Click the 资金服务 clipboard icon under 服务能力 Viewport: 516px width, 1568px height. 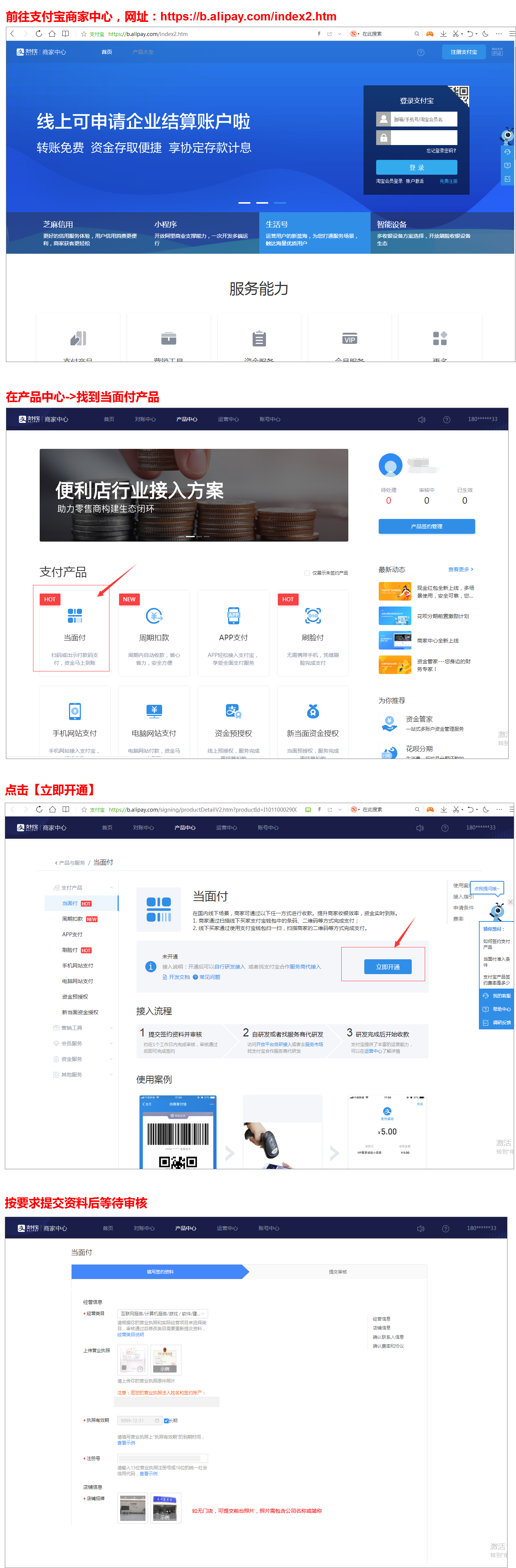tap(259, 338)
